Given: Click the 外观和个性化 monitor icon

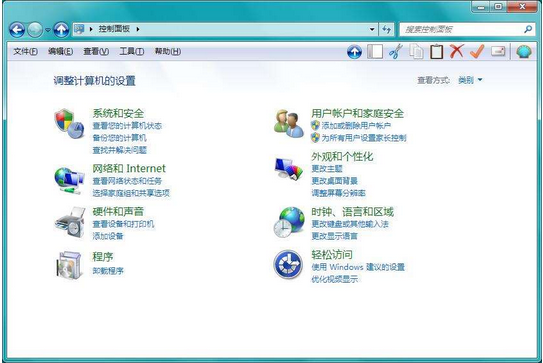Looking at the screenshot, I should click(x=289, y=169).
